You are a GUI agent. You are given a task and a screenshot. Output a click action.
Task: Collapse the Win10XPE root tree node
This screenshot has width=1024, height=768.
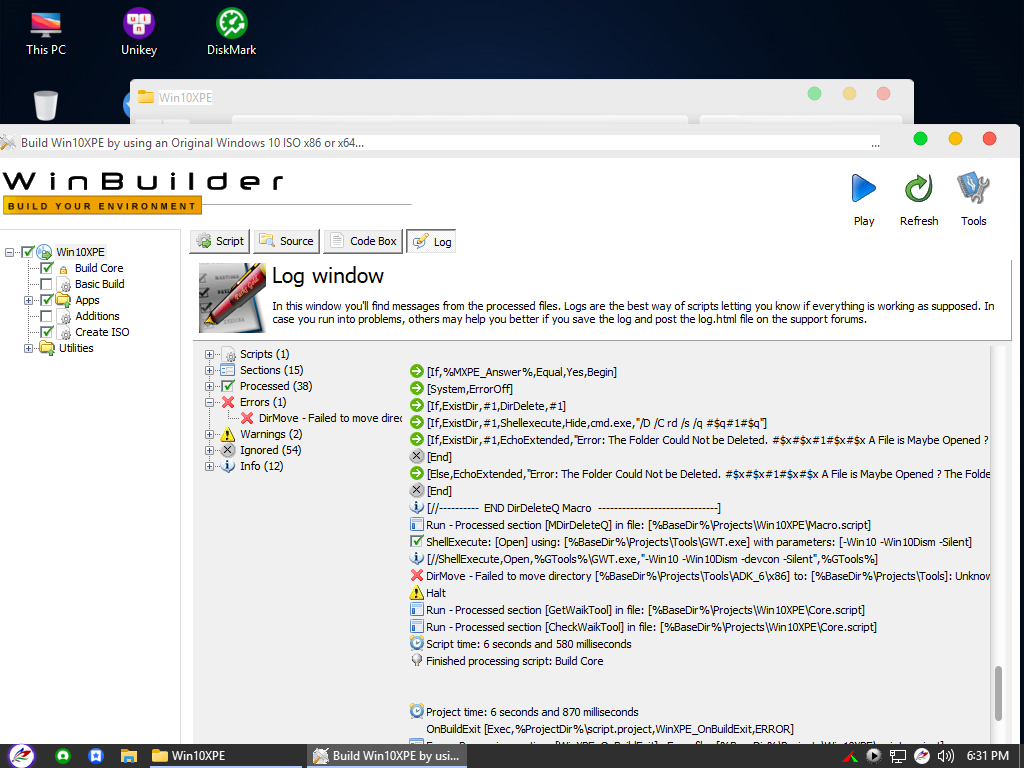[9, 252]
